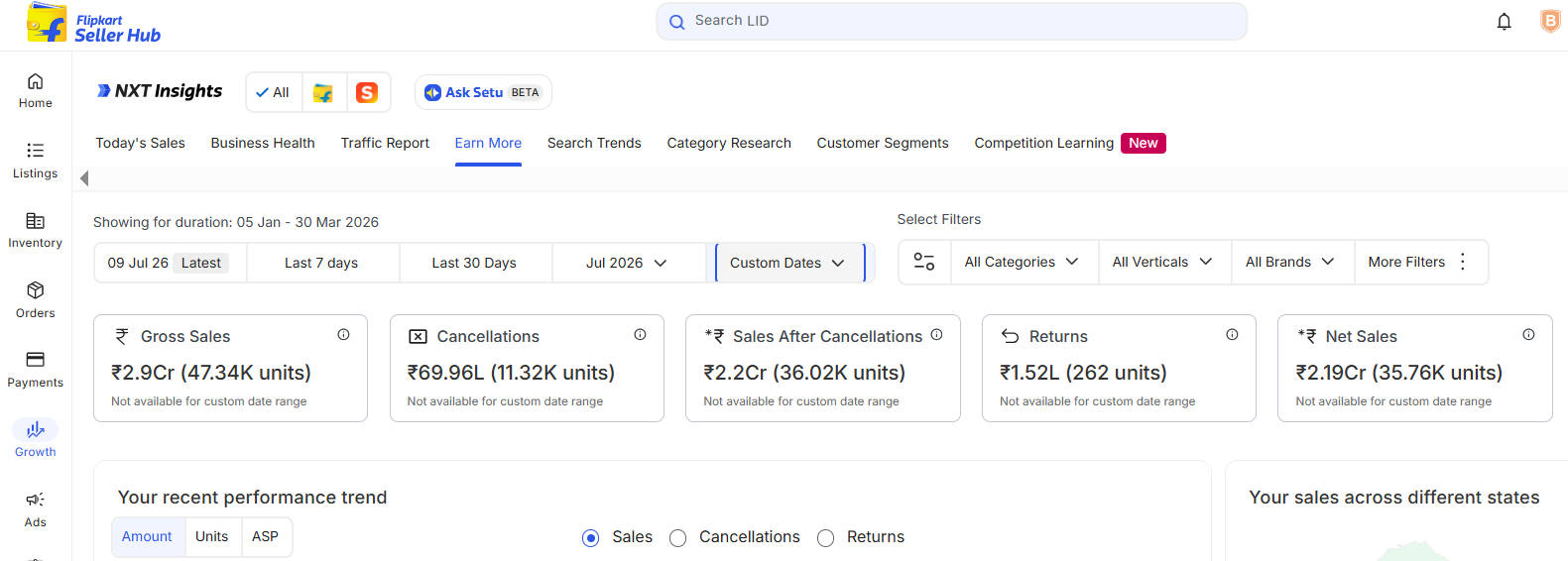Open Orders in sidebar
Viewport: 1568px width, 561px height.
pos(36,300)
